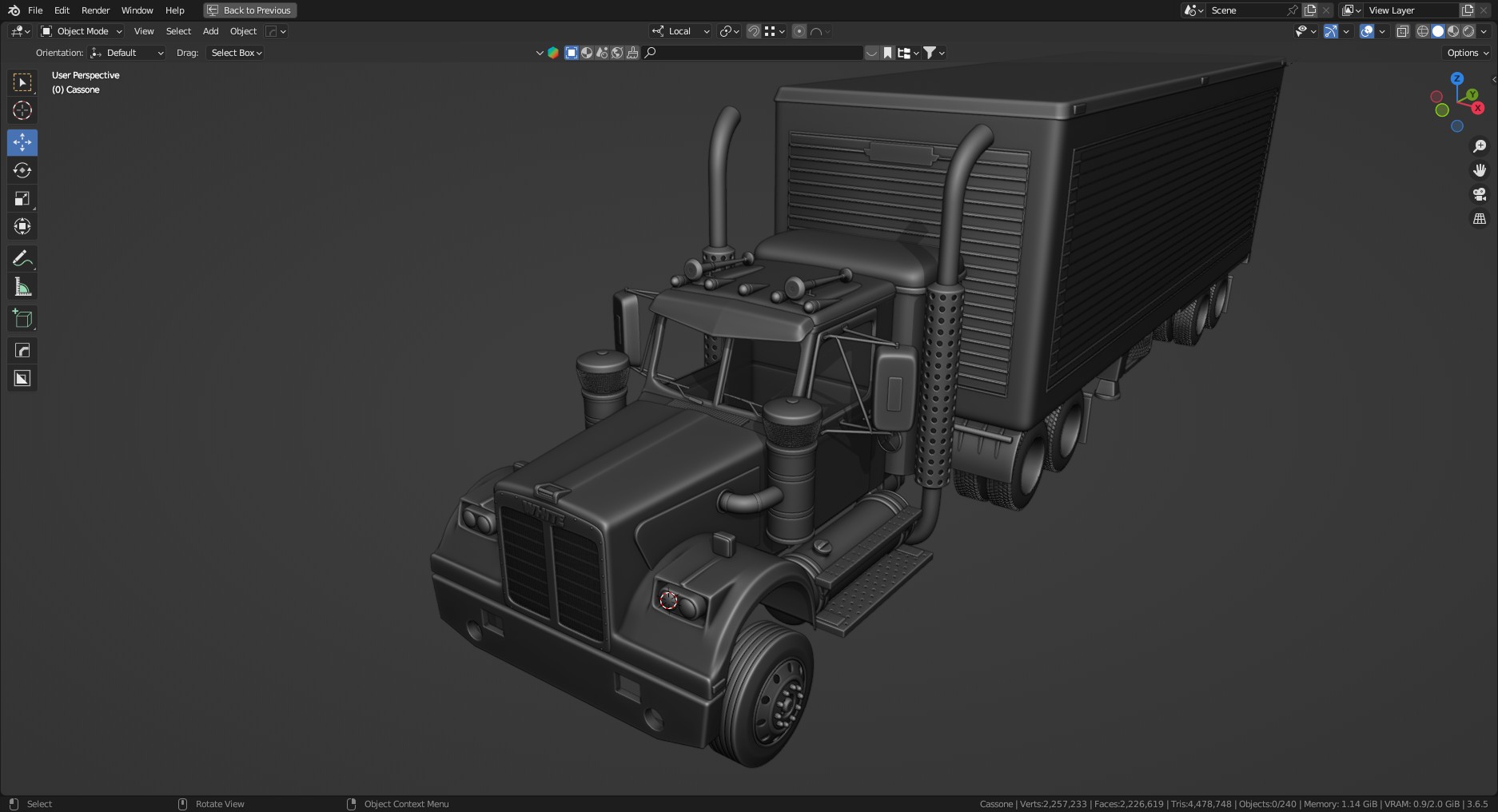Viewport: 1498px width, 812px height.
Task: Open the editor type dropdown
Action: click(x=20, y=31)
